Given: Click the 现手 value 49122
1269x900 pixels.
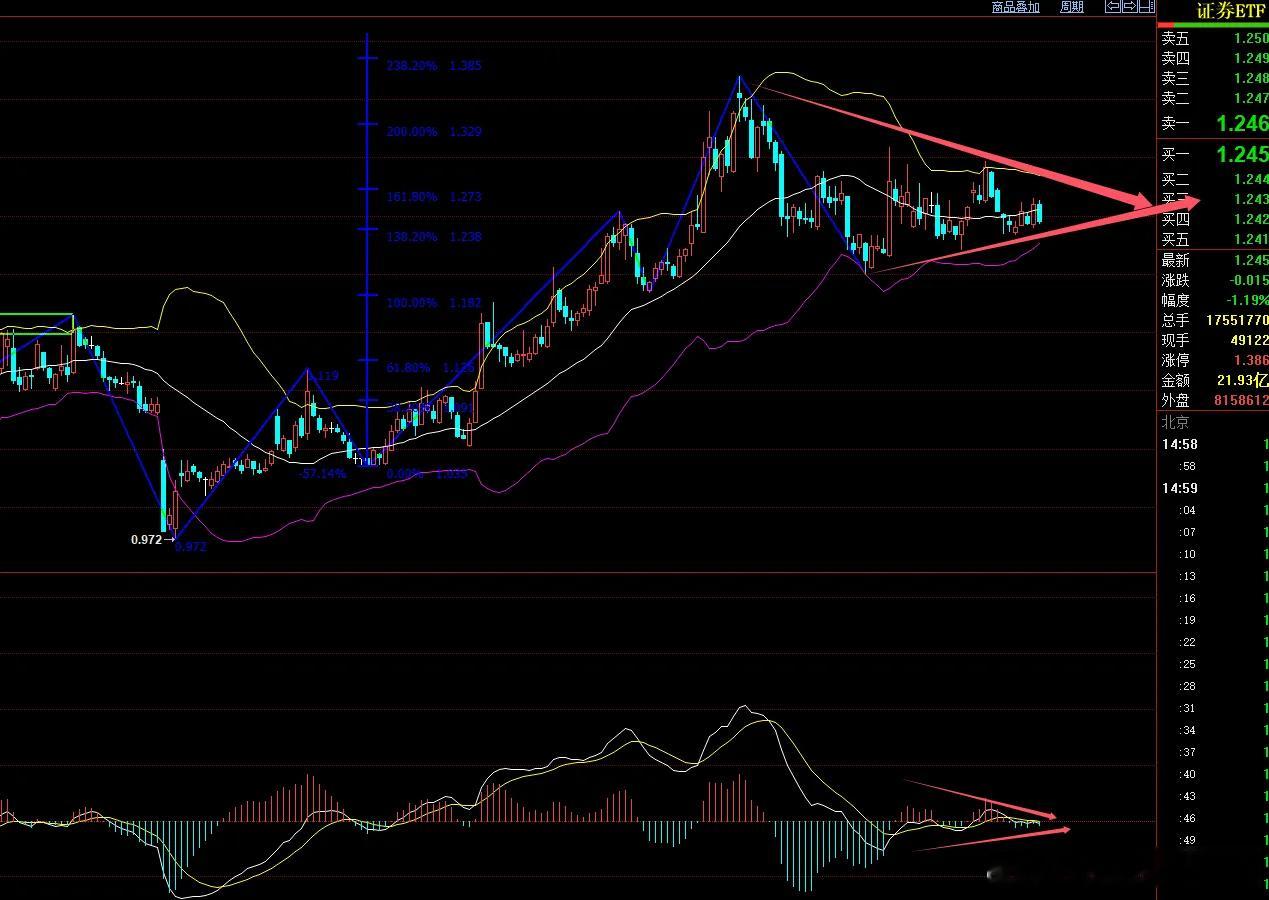Looking at the screenshot, I should click(x=1250, y=340).
